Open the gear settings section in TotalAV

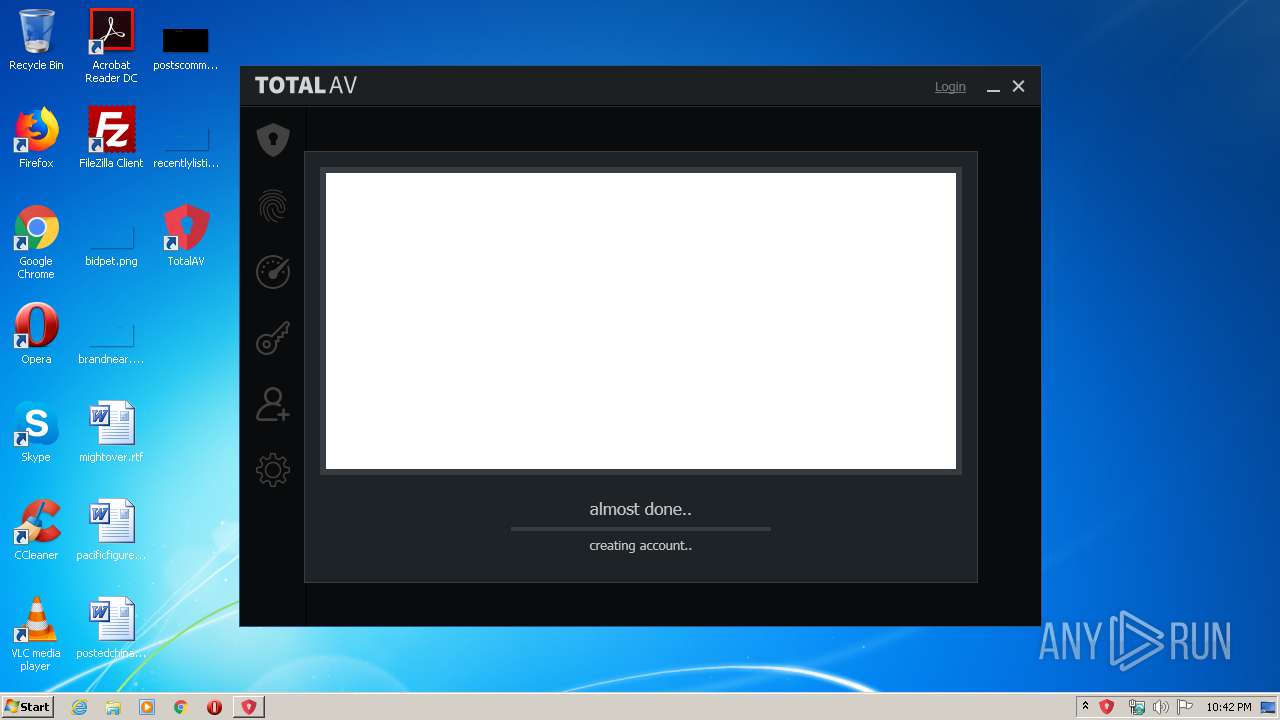click(273, 470)
